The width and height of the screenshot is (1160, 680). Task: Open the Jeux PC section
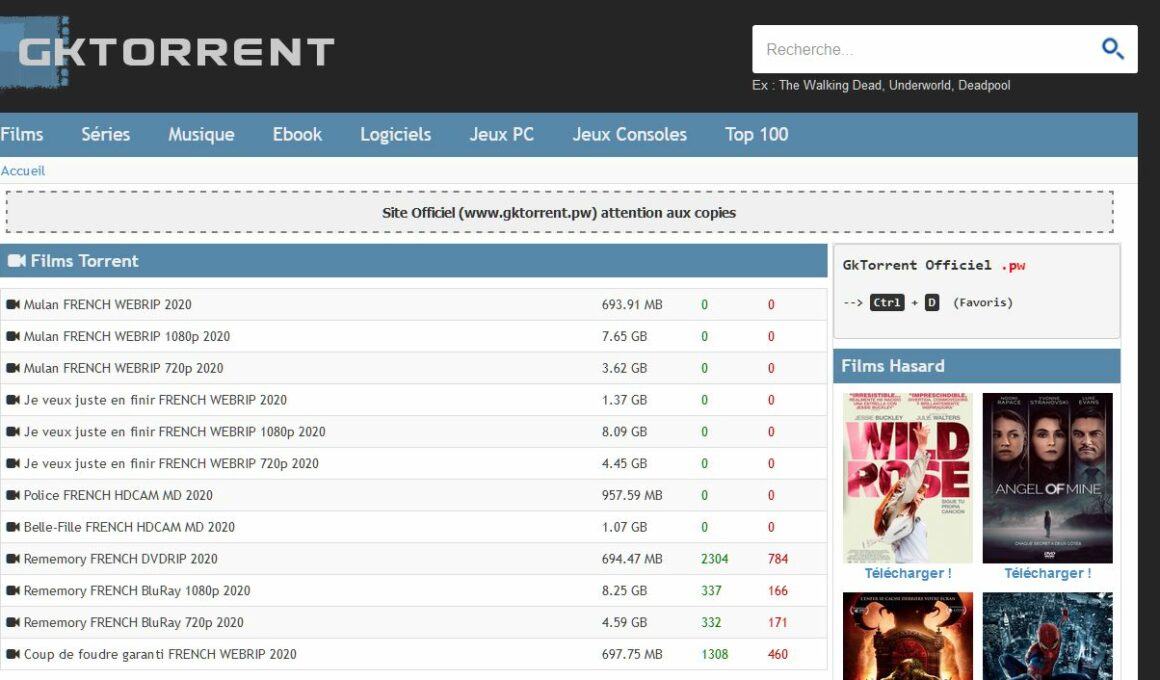502,135
